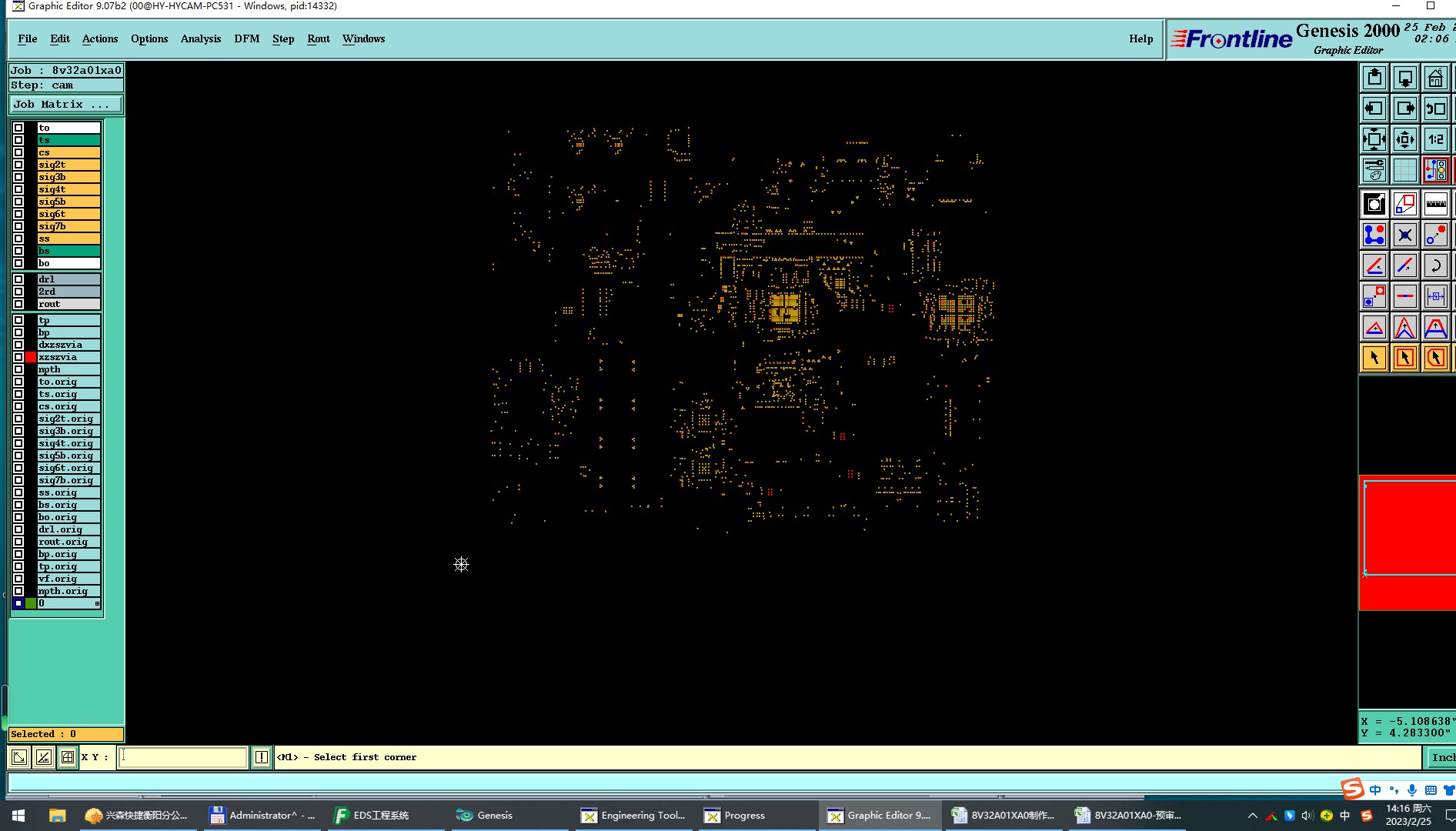The width and height of the screenshot is (1456, 831).
Task: Click the diagonal arrow icon in bottom bar
Action: click(19, 757)
